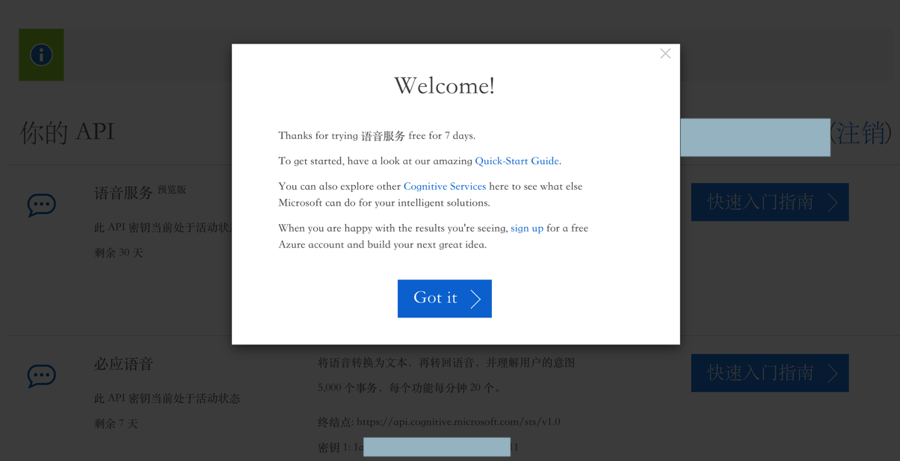900x461 pixels.
Task: Click the 你的 API heading
Action: [67, 133]
